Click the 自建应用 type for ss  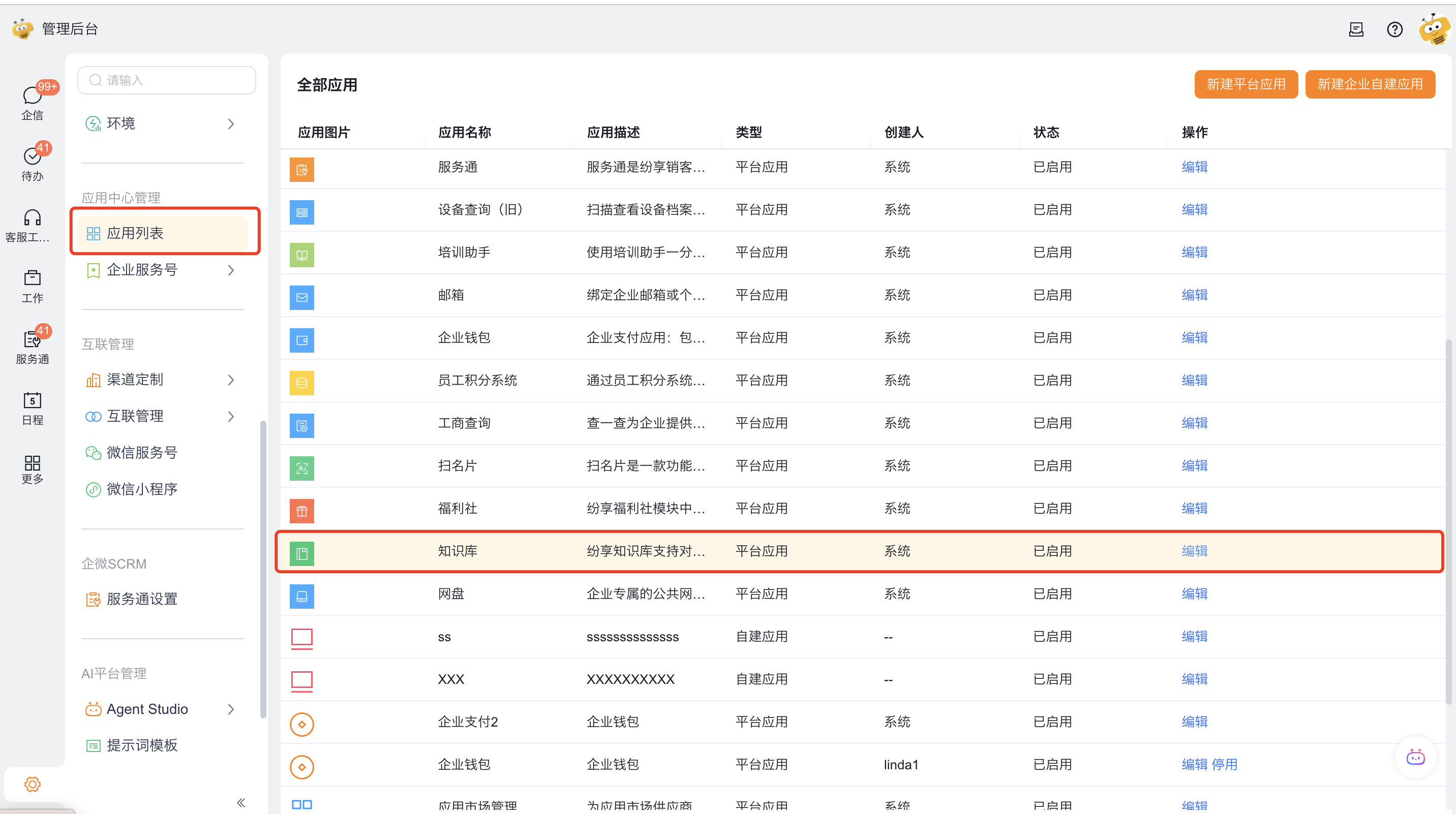(762, 636)
